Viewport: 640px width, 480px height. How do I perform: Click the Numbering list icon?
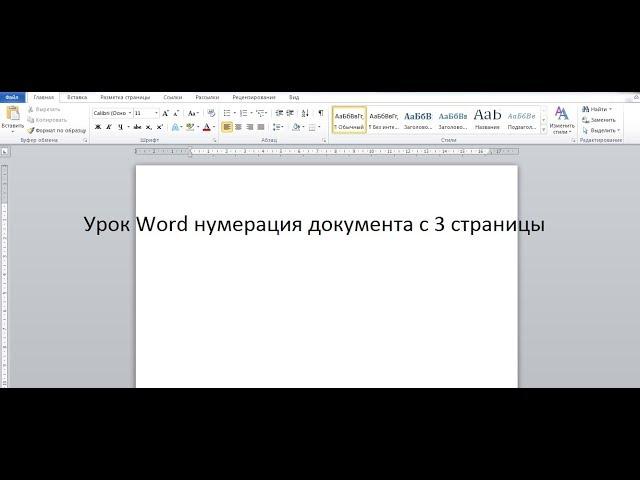coord(244,113)
